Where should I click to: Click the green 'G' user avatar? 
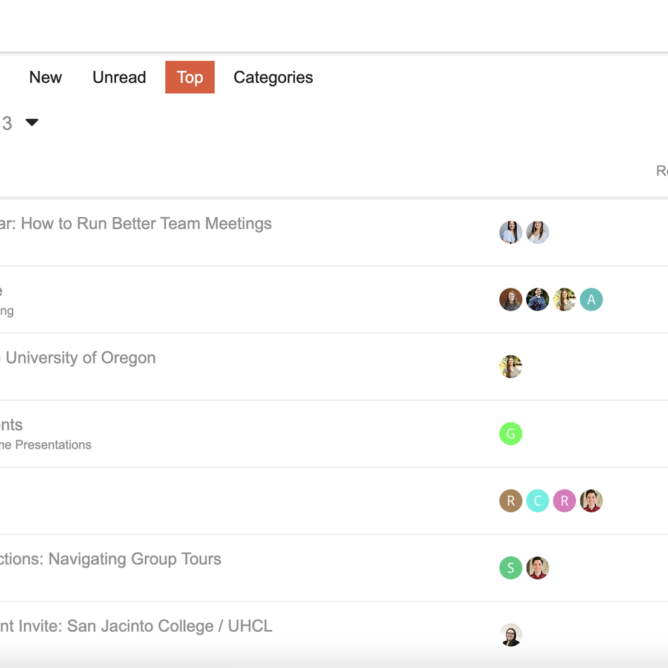point(511,434)
